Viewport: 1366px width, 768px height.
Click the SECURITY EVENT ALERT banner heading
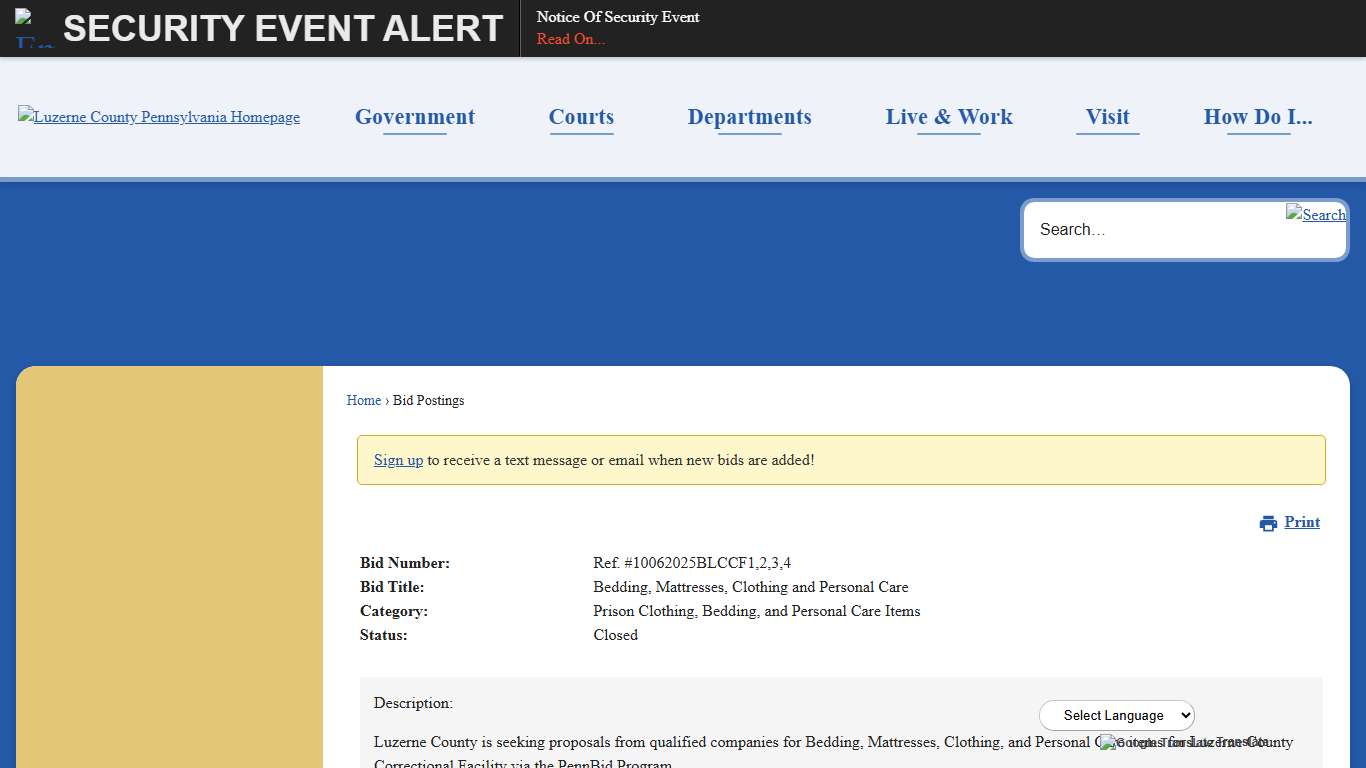[x=283, y=28]
